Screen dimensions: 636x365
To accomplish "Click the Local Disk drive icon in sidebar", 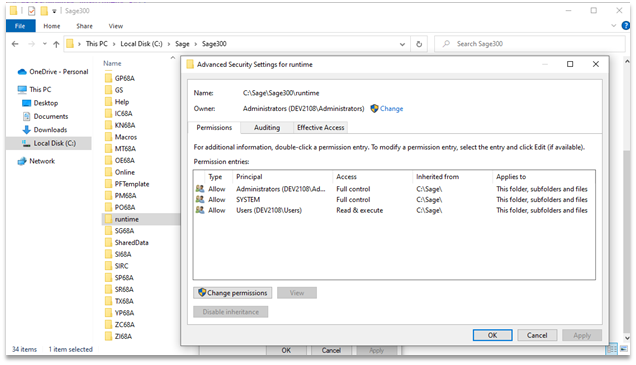I will click(x=26, y=143).
